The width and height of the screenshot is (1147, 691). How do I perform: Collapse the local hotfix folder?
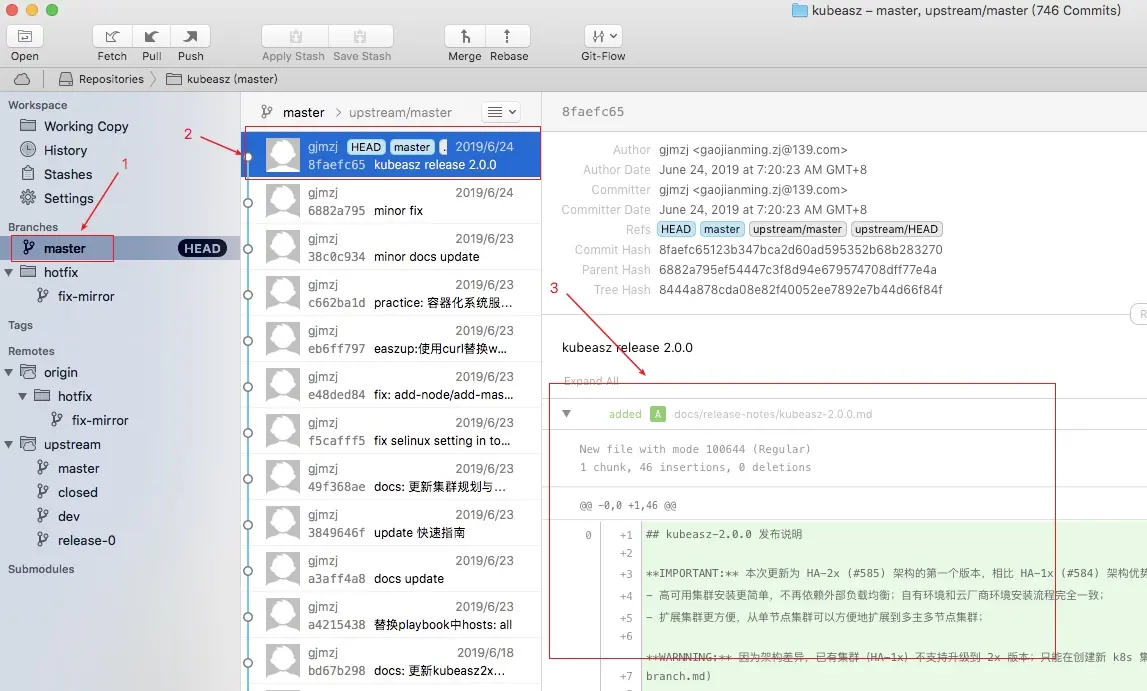pyautogui.click(x=9, y=272)
